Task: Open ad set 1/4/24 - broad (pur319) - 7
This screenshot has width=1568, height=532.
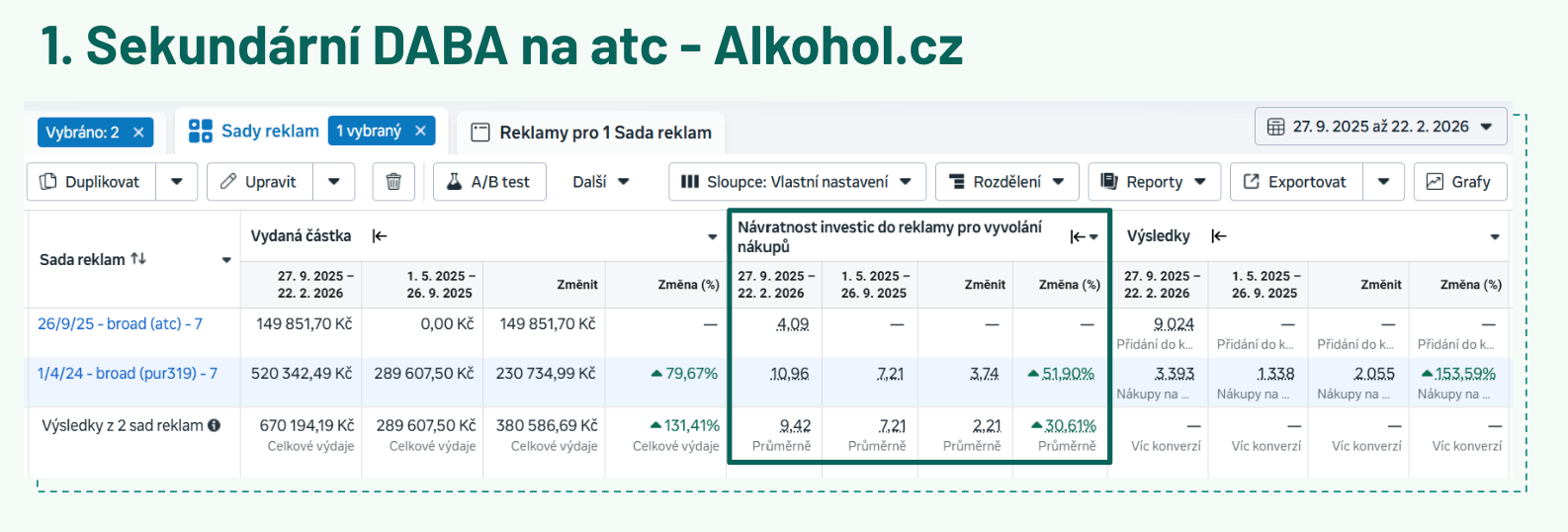Action: pyautogui.click(x=128, y=374)
